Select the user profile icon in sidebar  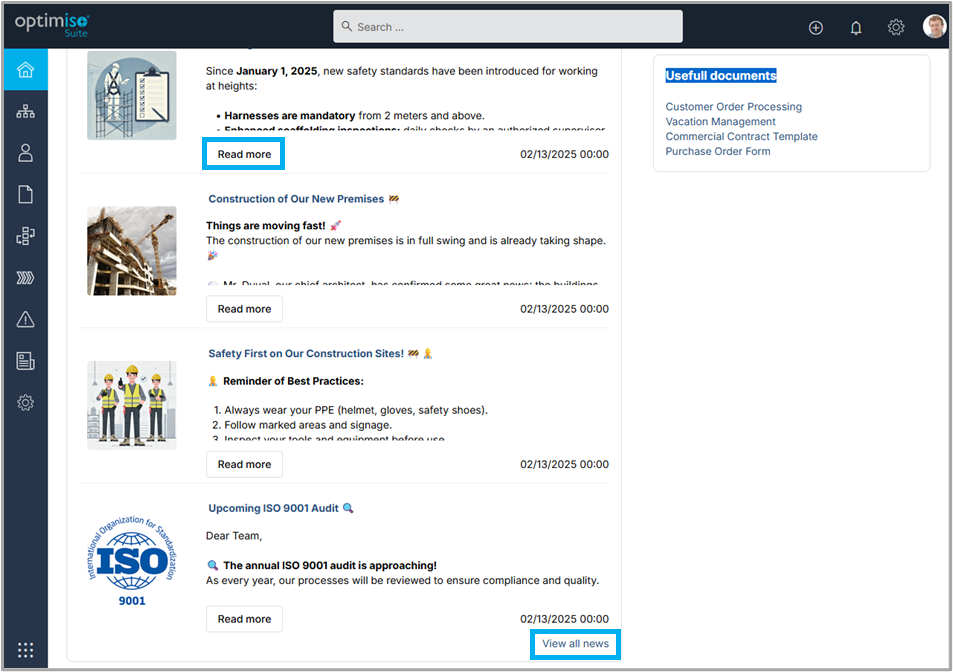click(25, 153)
